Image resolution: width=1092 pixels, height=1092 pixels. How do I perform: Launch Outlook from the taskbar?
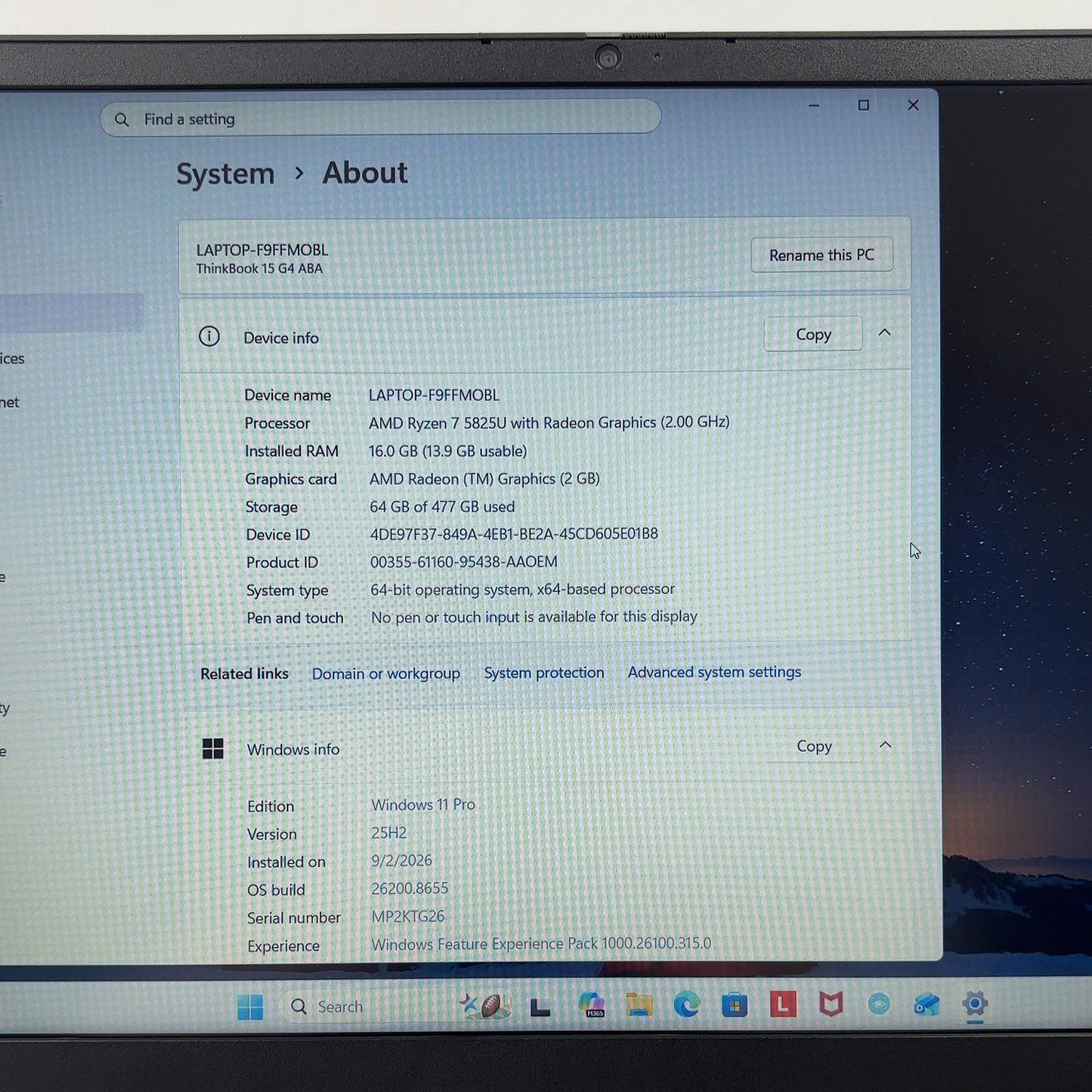tap(927, 1004)
